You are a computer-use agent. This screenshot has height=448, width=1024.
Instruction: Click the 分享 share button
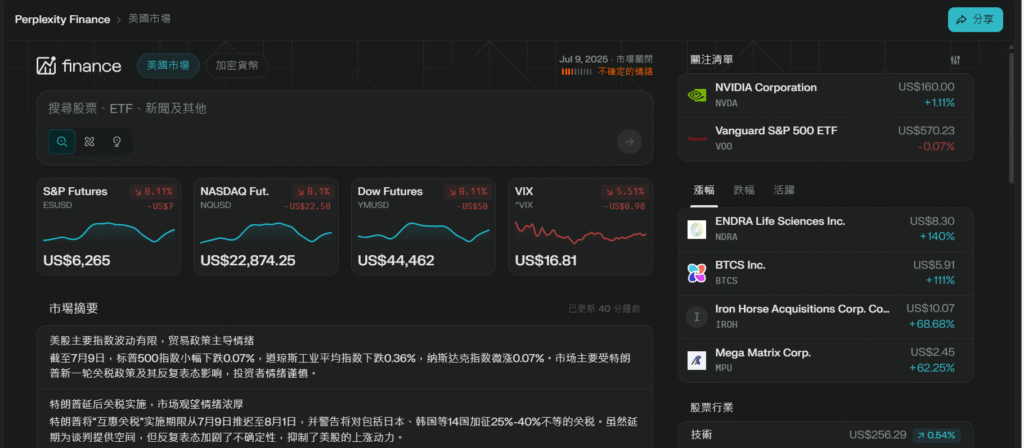975,20
